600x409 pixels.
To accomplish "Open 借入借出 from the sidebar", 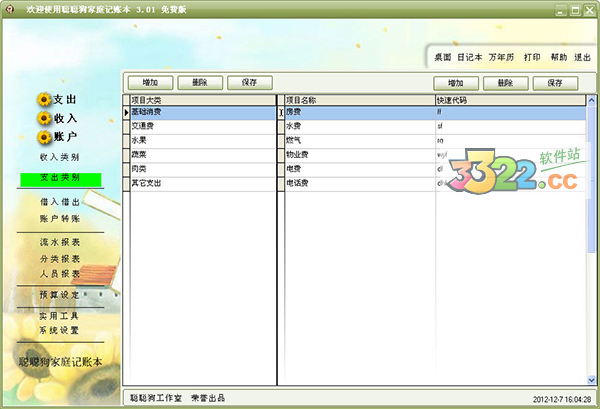I will pos(60,202).
